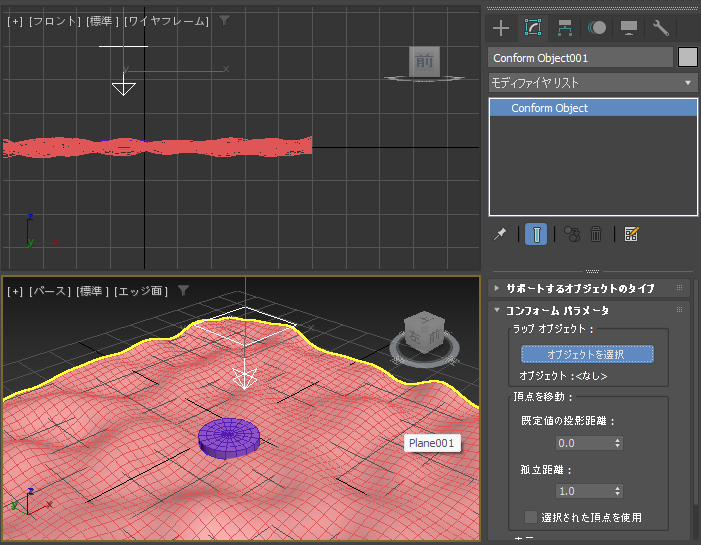Screen dimensions: 701x545
Task: Toggle Show End Result icon
Action: [x=536, y=234]
